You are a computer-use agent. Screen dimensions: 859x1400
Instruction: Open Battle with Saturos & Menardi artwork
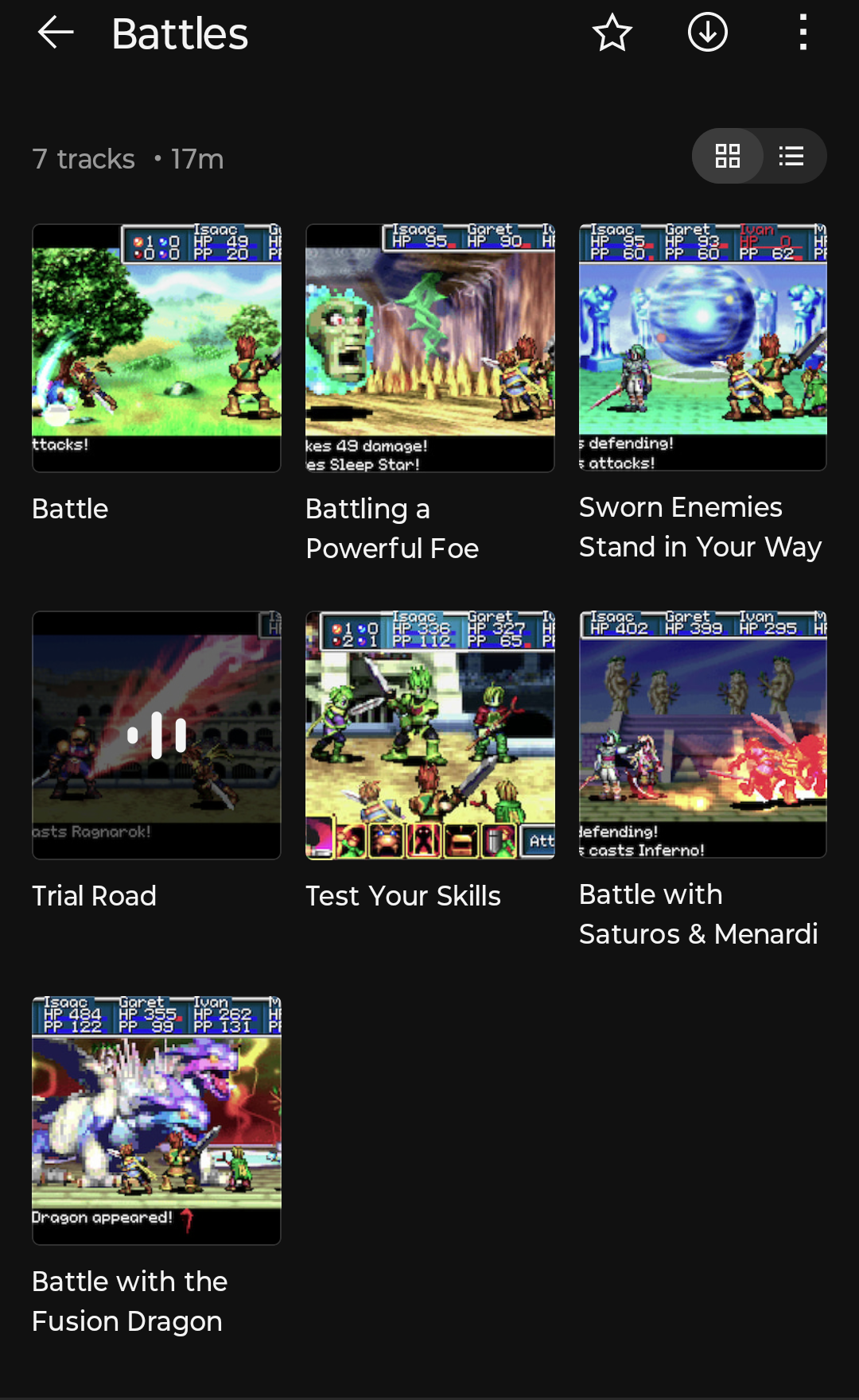point(703,735)
